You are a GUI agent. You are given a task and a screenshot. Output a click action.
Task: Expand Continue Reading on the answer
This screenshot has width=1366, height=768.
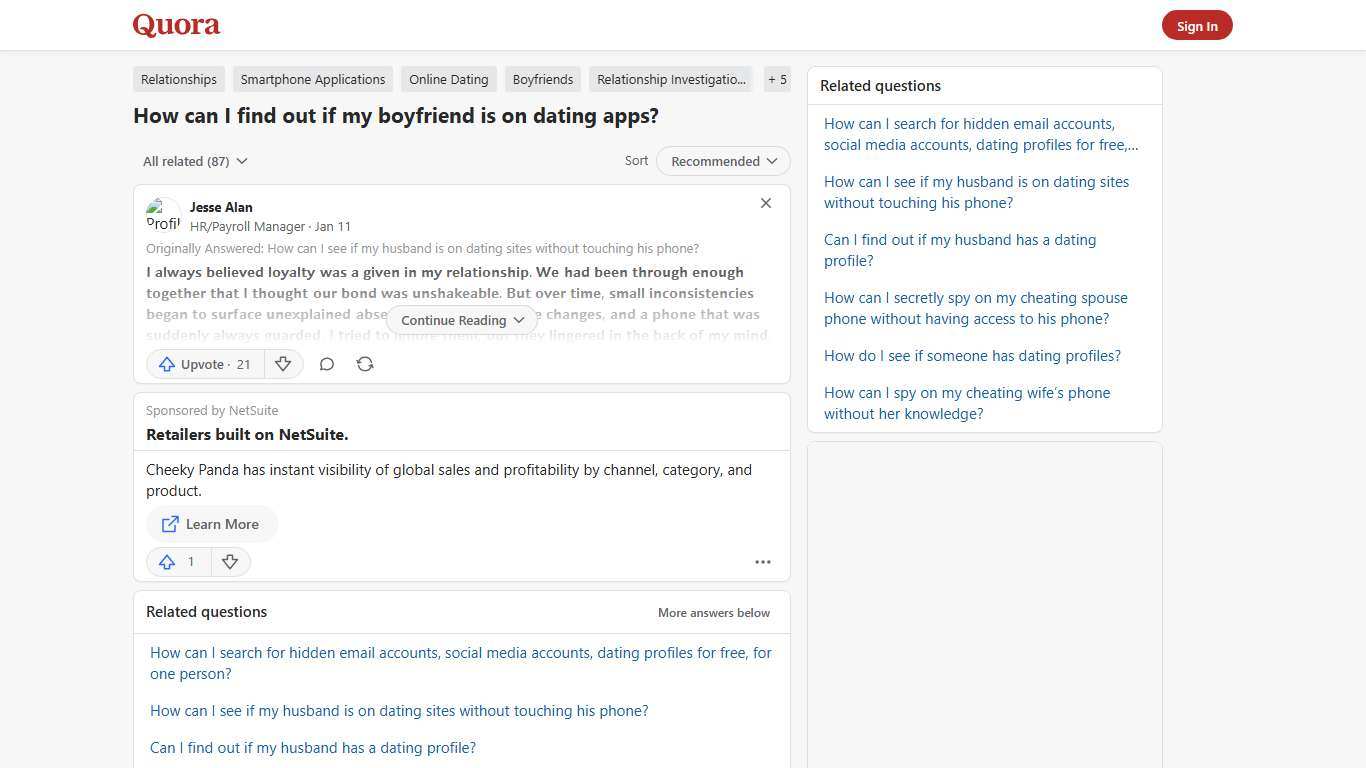coord(461,320)
